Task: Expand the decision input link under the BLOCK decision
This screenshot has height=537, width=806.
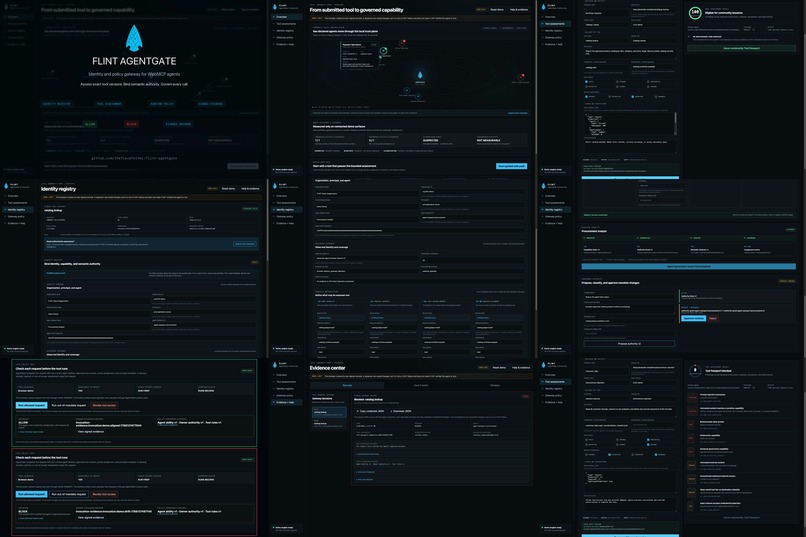Action: pyautogui.click(x=31, y=518)
